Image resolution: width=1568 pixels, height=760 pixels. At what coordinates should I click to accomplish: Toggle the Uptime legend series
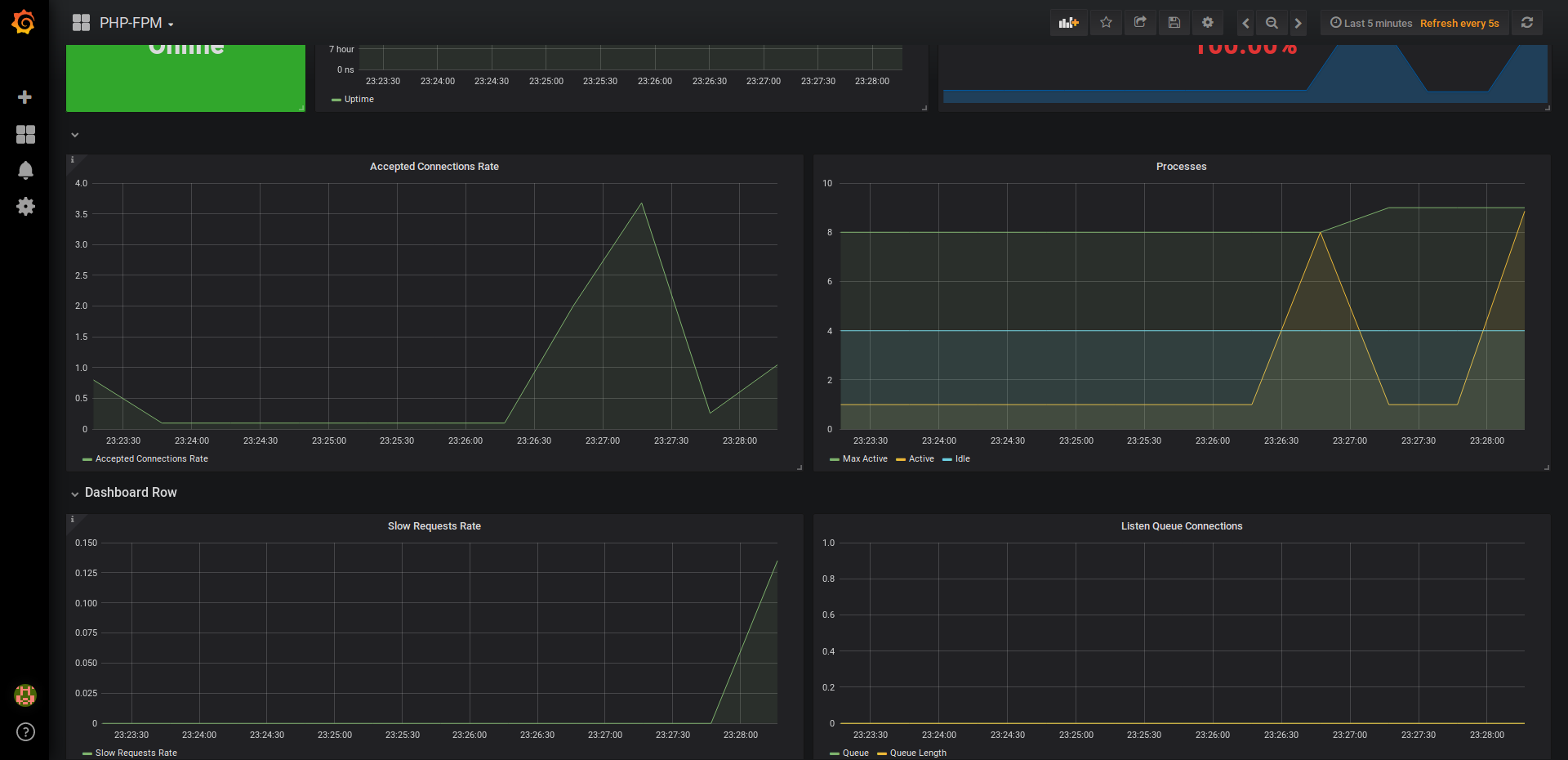(359, 100)
